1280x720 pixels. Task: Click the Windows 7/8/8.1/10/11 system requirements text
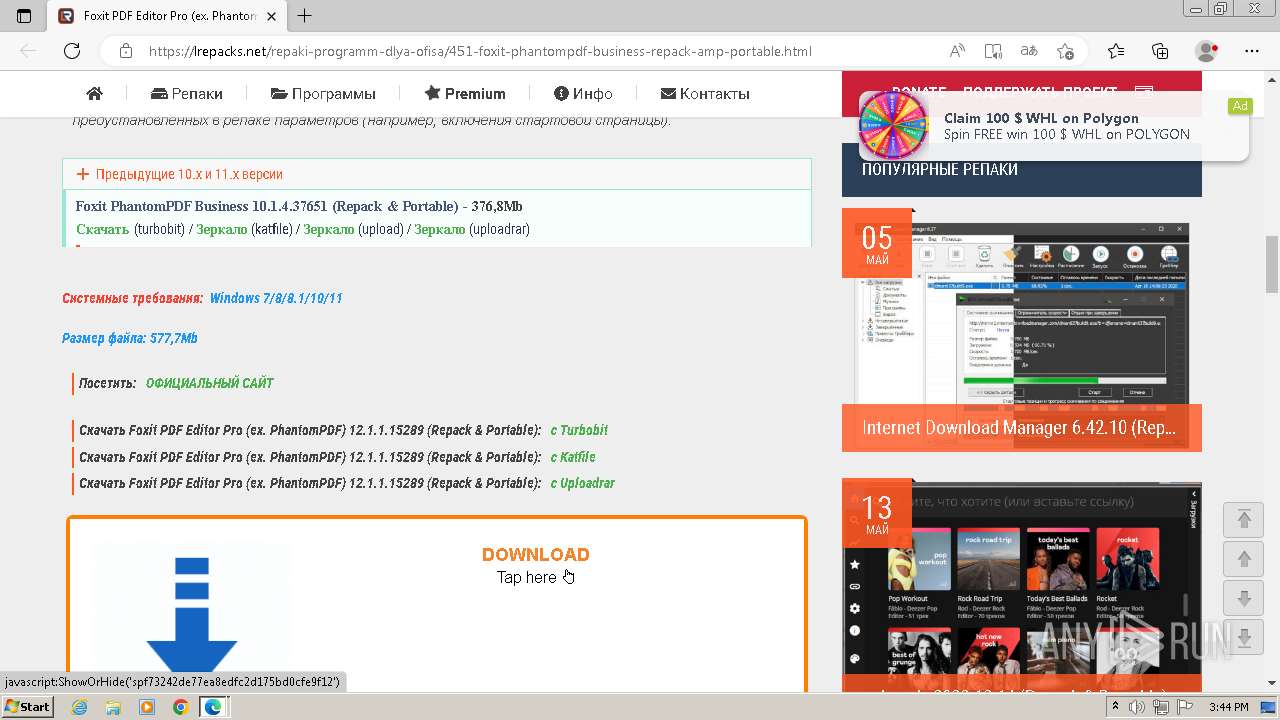tap(276, 298)
